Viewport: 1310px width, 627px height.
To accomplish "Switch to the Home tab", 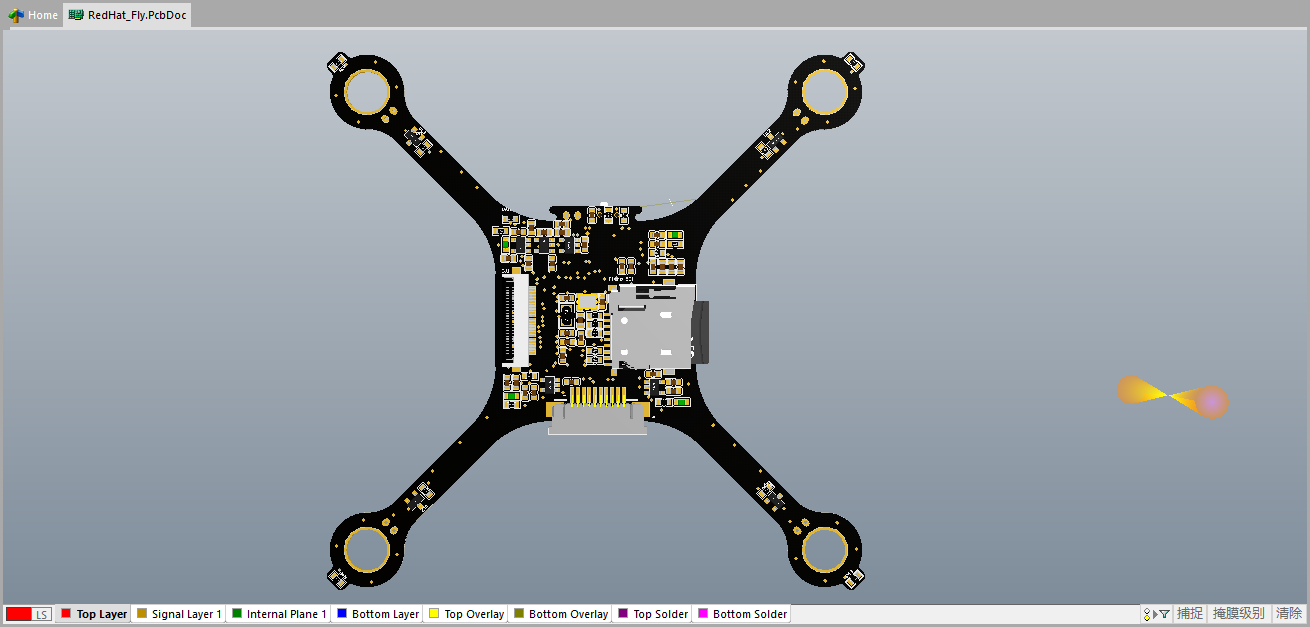I will tap(33, 15).
